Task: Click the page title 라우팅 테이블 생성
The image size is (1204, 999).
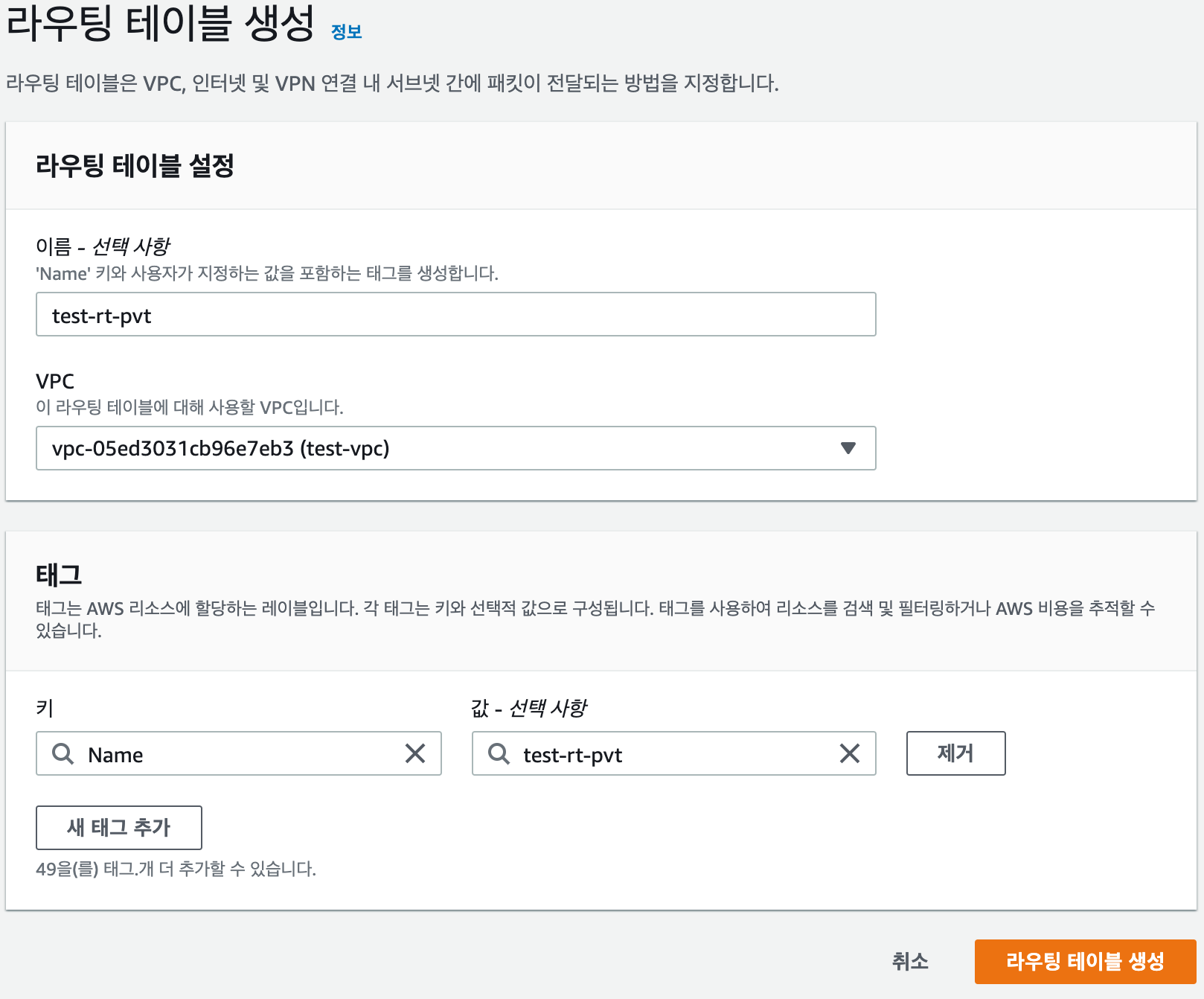Action: coord(160,22)
